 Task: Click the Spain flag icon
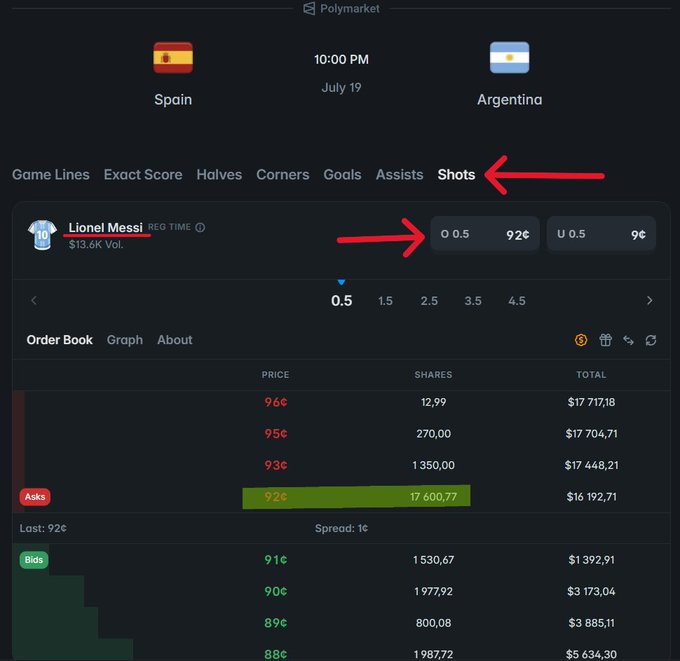pyautogui.click(x=173, y=58)
